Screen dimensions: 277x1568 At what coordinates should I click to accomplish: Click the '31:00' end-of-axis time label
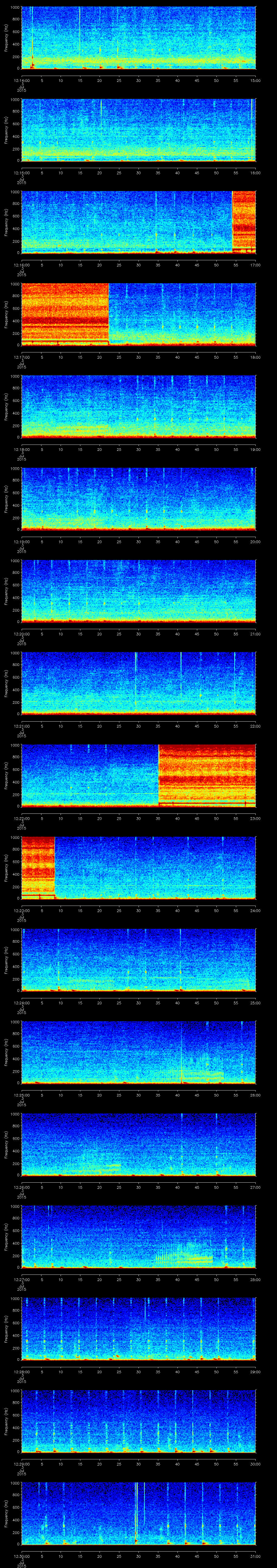255,1556
